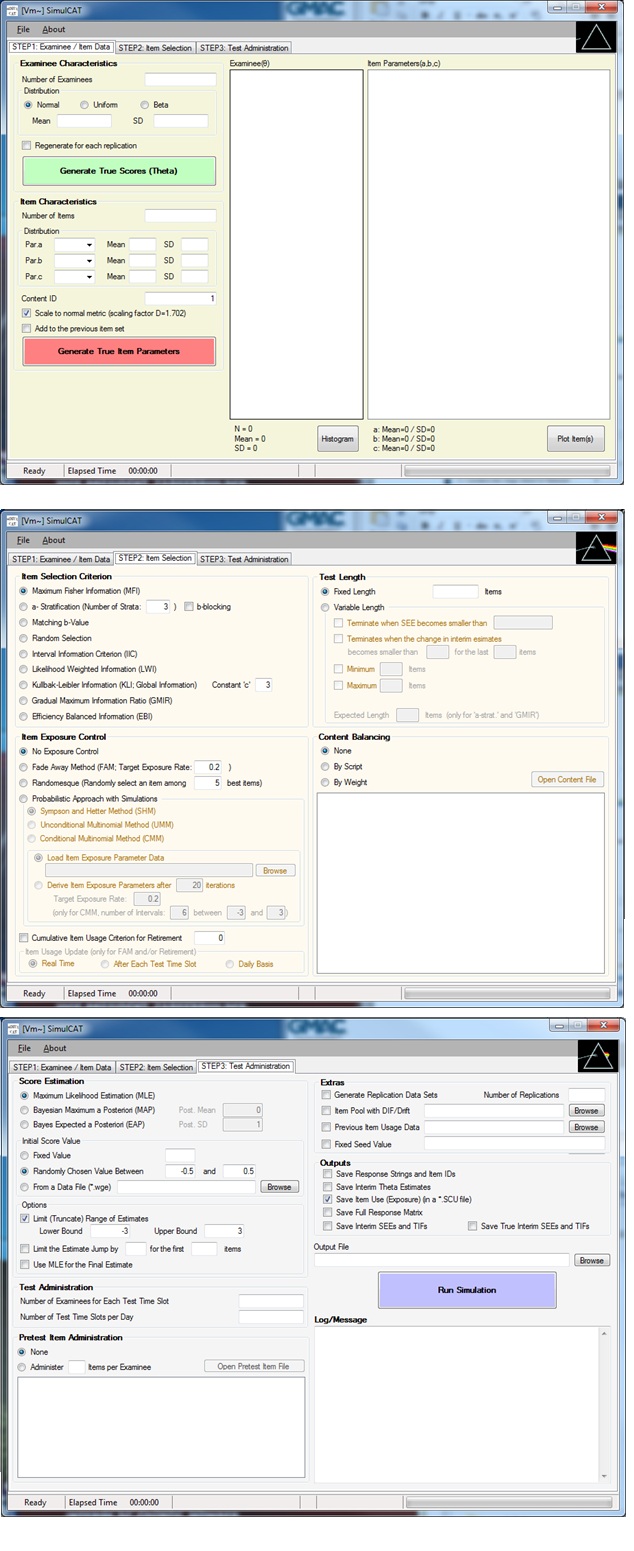Click the Open Content File button

point(567,780)
